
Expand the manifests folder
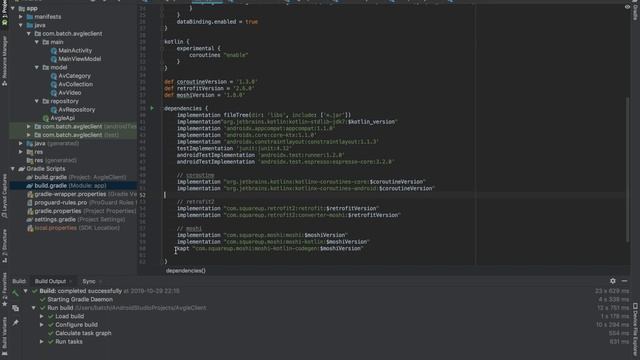tap(21, 17)
